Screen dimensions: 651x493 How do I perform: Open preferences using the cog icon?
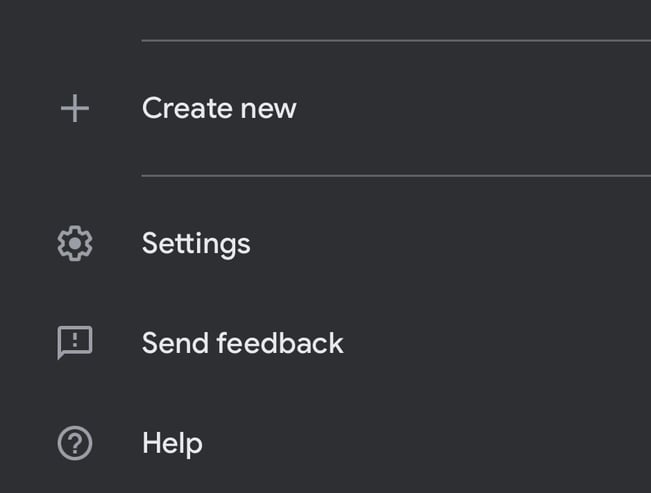pos(75,243)
